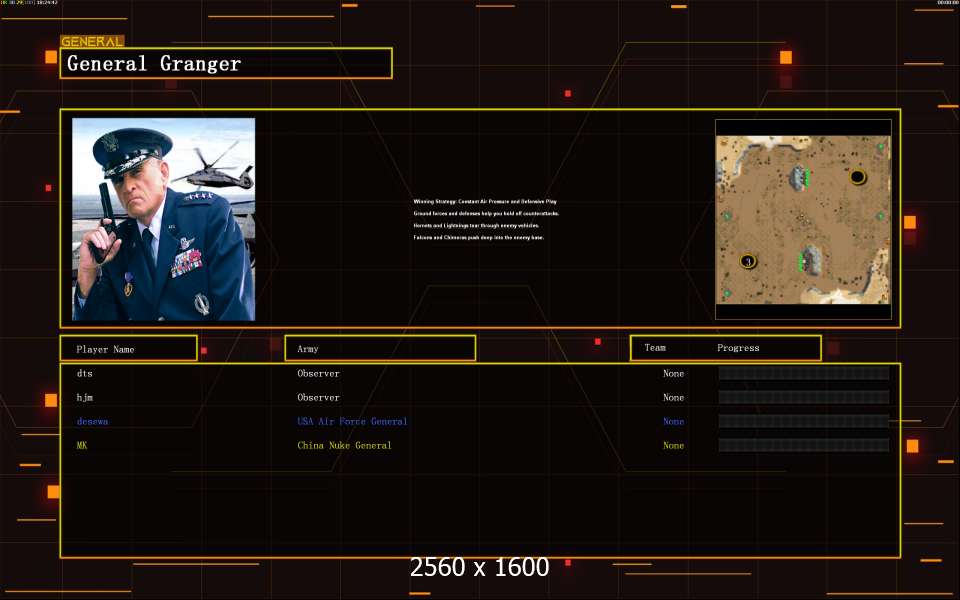Click the empty black start position marker on minimap
The height and width of the screenshot is (600, 960).
click(x=857, y=177)
